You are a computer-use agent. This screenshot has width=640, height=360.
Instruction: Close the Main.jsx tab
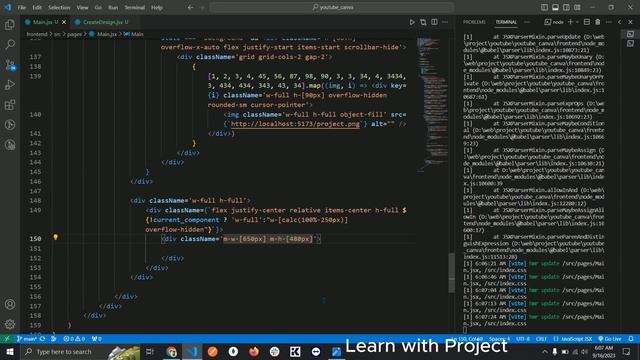pos(64,22)
